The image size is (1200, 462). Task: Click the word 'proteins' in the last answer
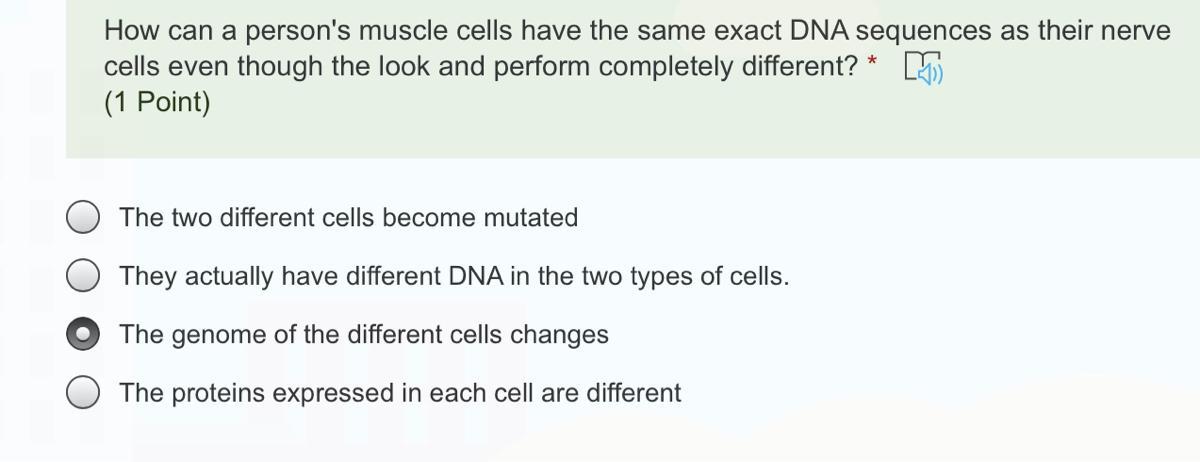coord(219,394)
